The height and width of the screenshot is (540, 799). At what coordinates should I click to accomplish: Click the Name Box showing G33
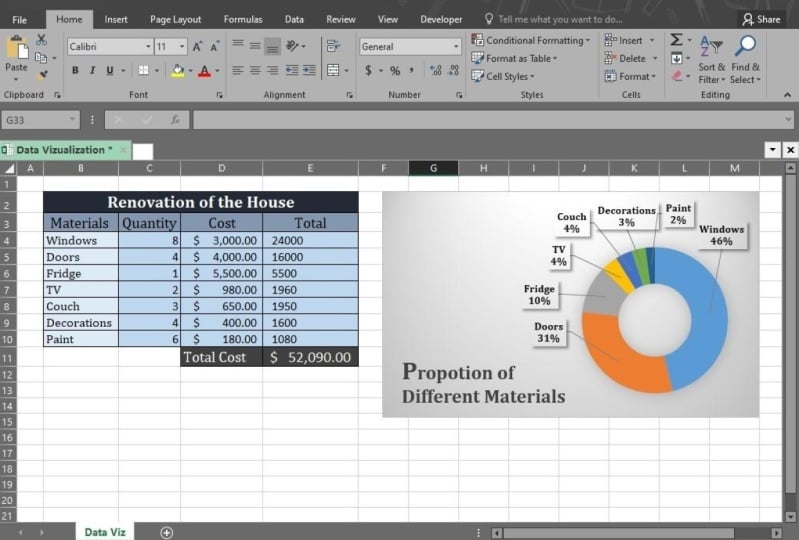click(x=41, y=120)
